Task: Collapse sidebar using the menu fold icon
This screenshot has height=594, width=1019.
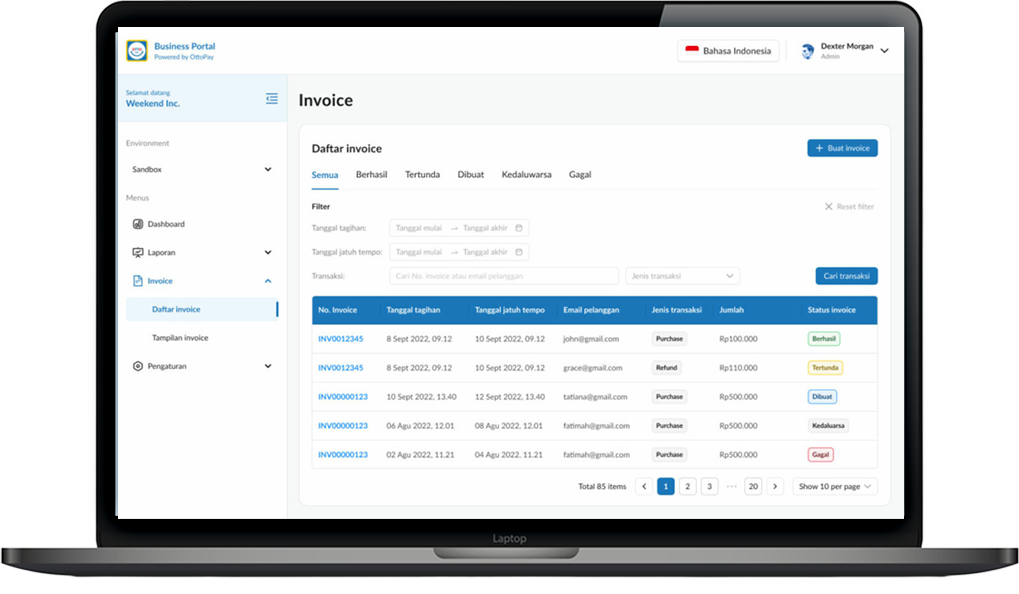Action: (x=271, y=98)
